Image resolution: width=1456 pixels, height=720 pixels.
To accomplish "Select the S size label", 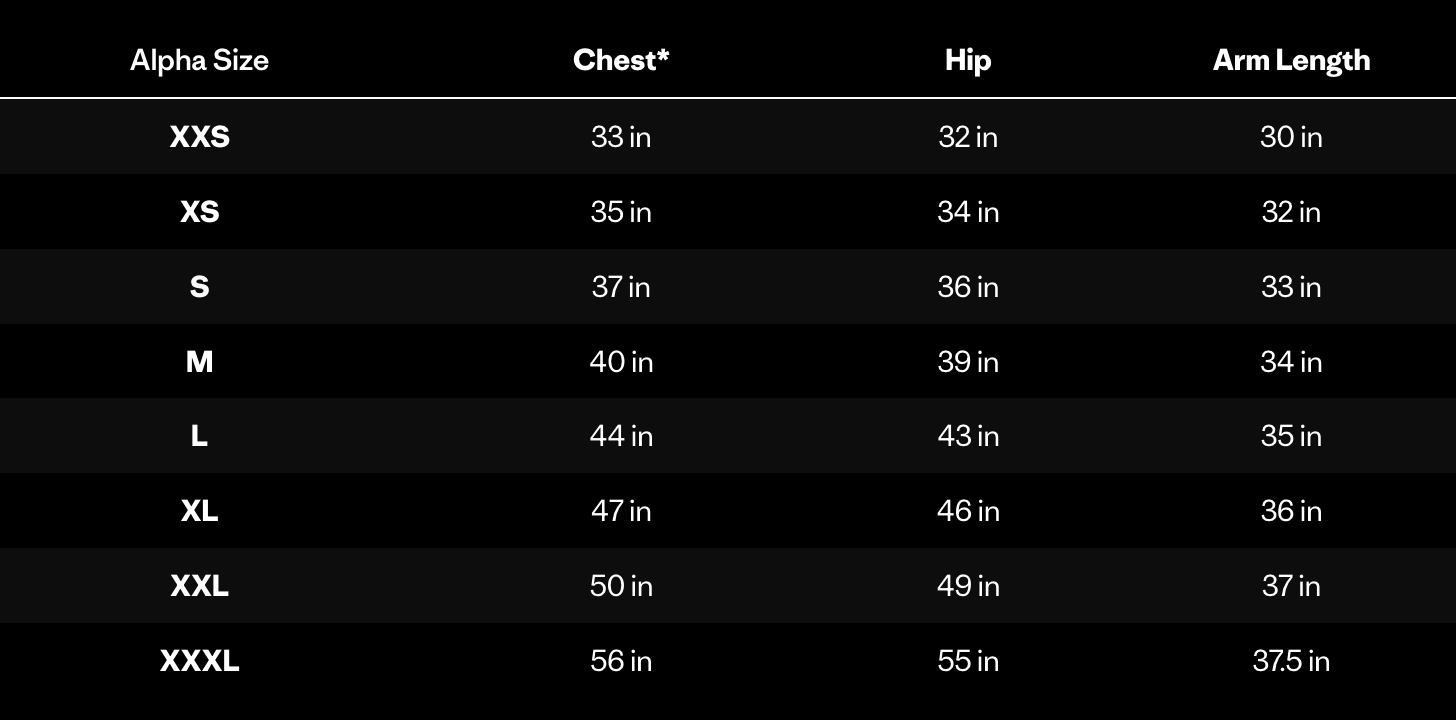I will click(x=200, y=287).
